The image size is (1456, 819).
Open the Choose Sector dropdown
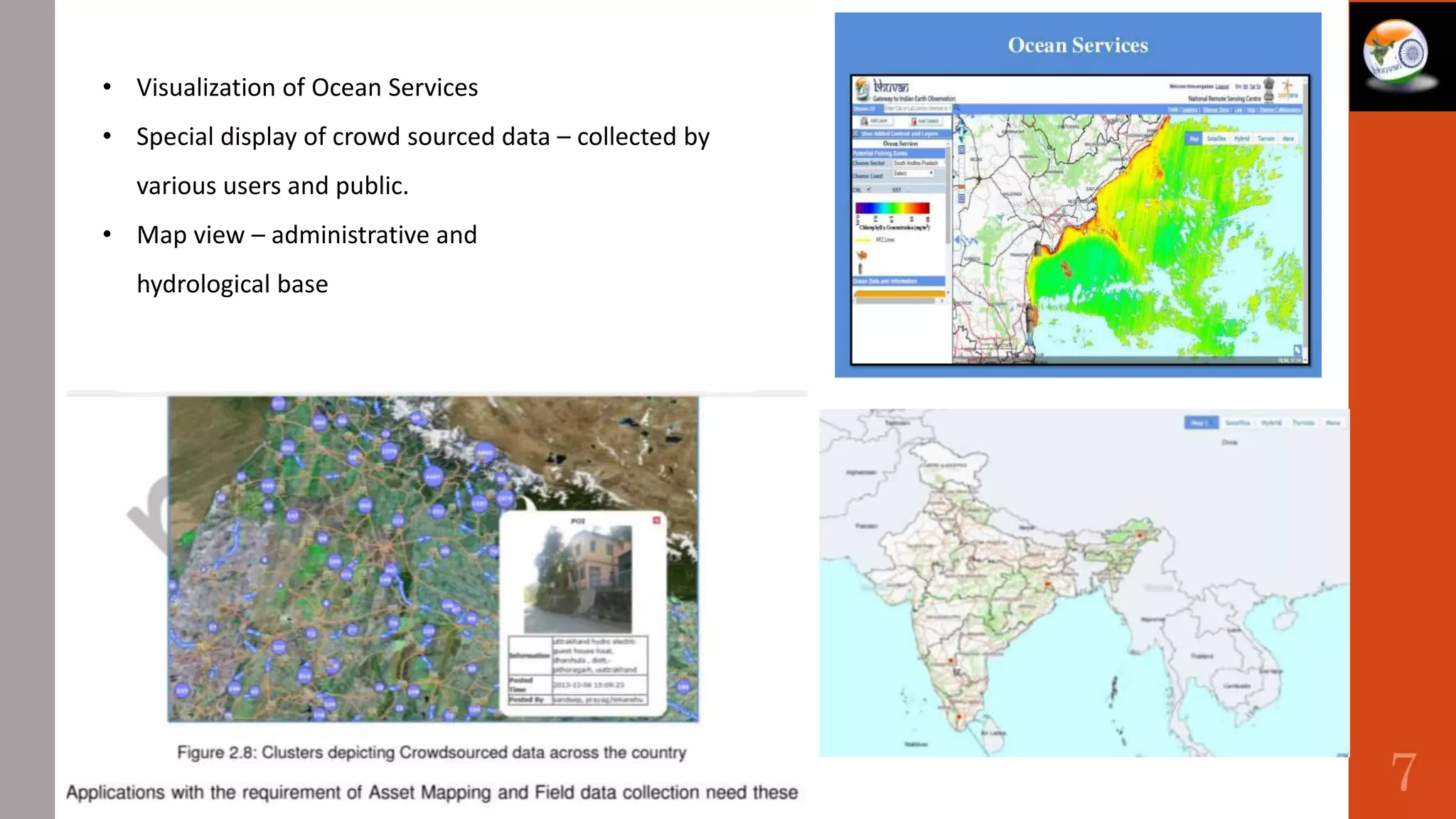[x=918, y=163]
